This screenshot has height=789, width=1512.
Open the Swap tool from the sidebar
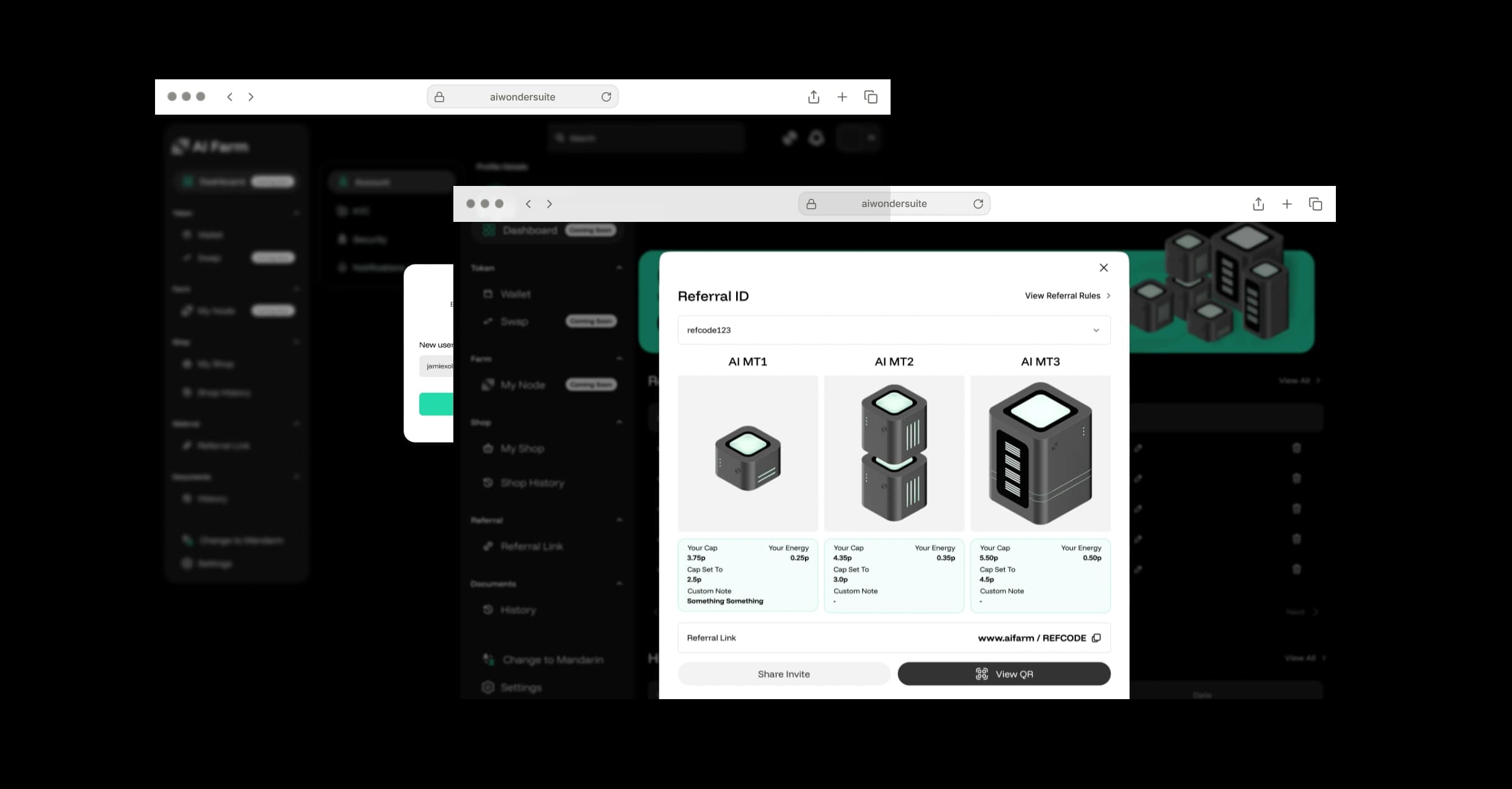pos(514,322)
